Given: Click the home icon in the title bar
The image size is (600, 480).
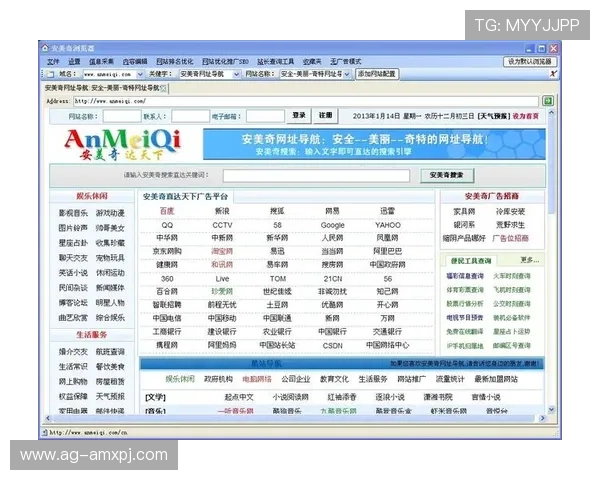Looking at the screenshot, I should (x=45, y=48).
